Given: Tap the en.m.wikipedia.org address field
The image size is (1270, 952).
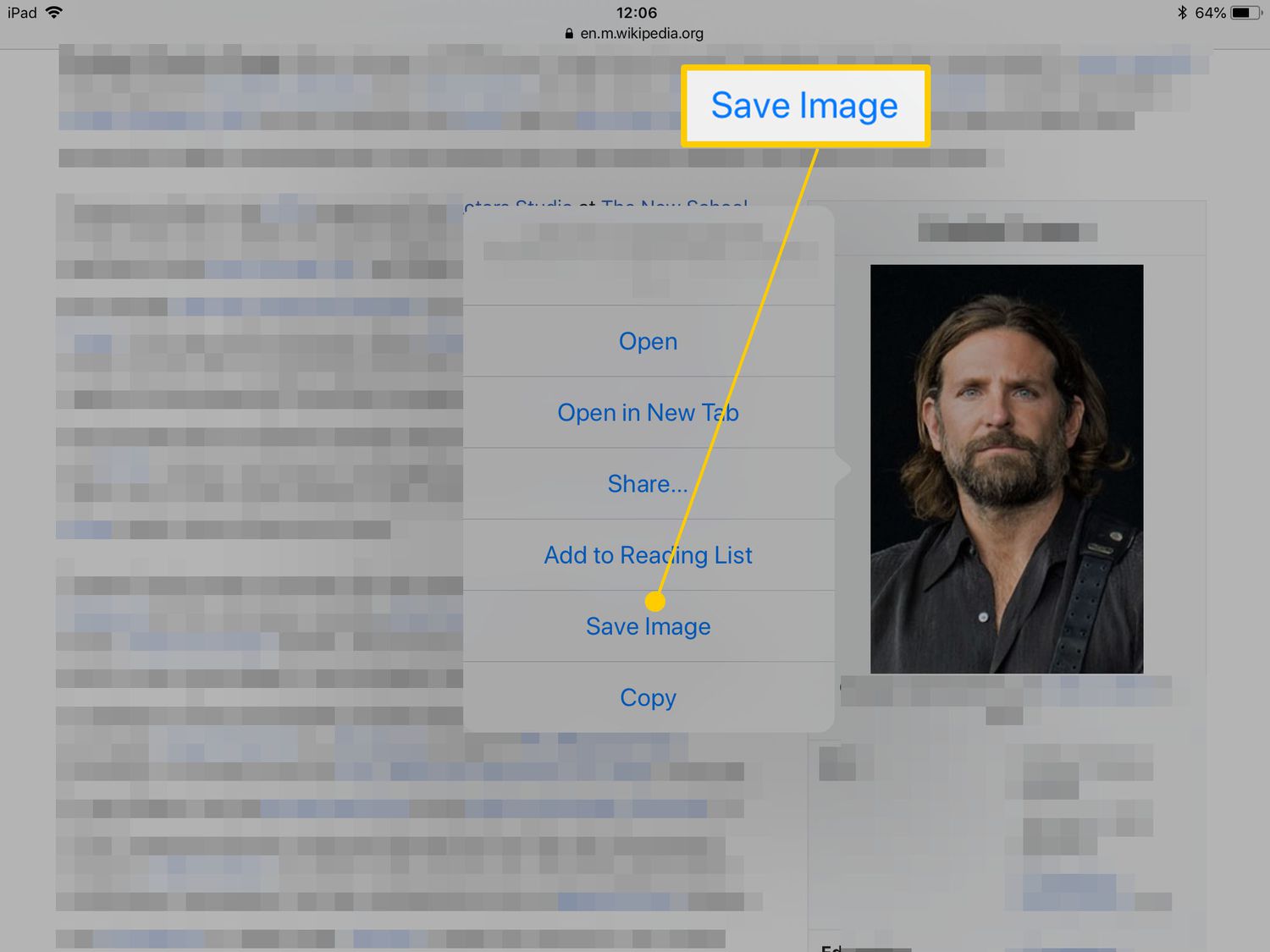Looking at the screenshot, I should (x=642, y=34).
